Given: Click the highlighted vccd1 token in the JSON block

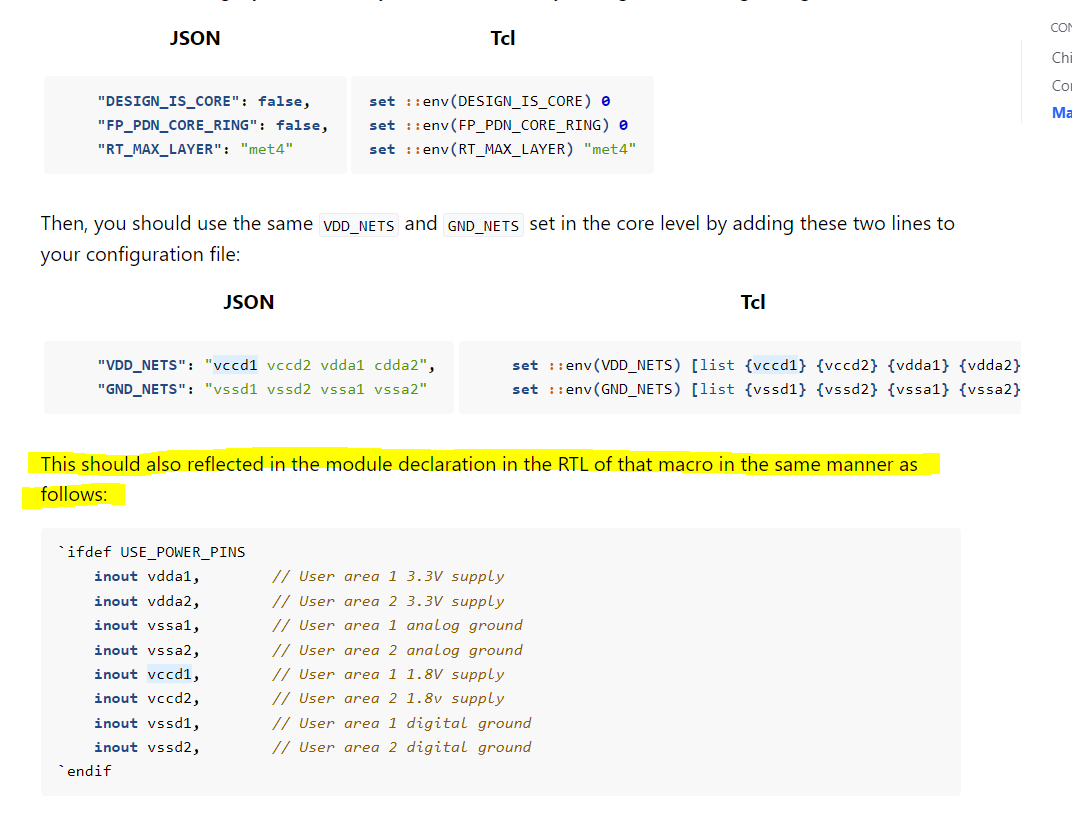Looking at the screenshot, I should 234,365.
